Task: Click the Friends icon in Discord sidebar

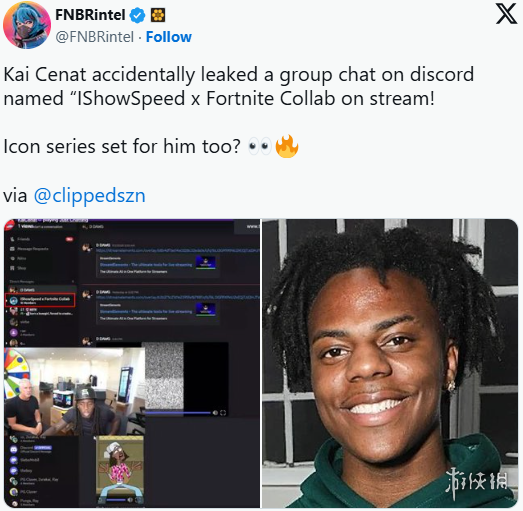Action: pyautogui.click(x=13, y=239)
